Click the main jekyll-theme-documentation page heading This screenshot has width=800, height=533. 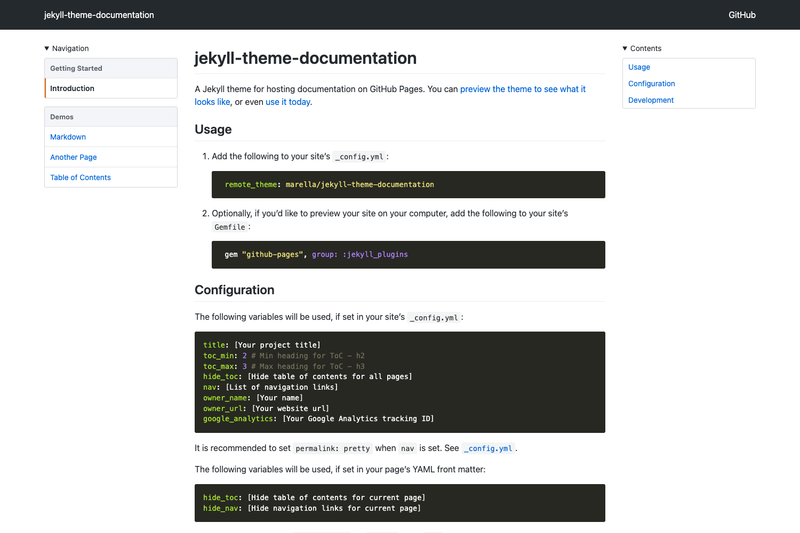(x=305, y=58)
